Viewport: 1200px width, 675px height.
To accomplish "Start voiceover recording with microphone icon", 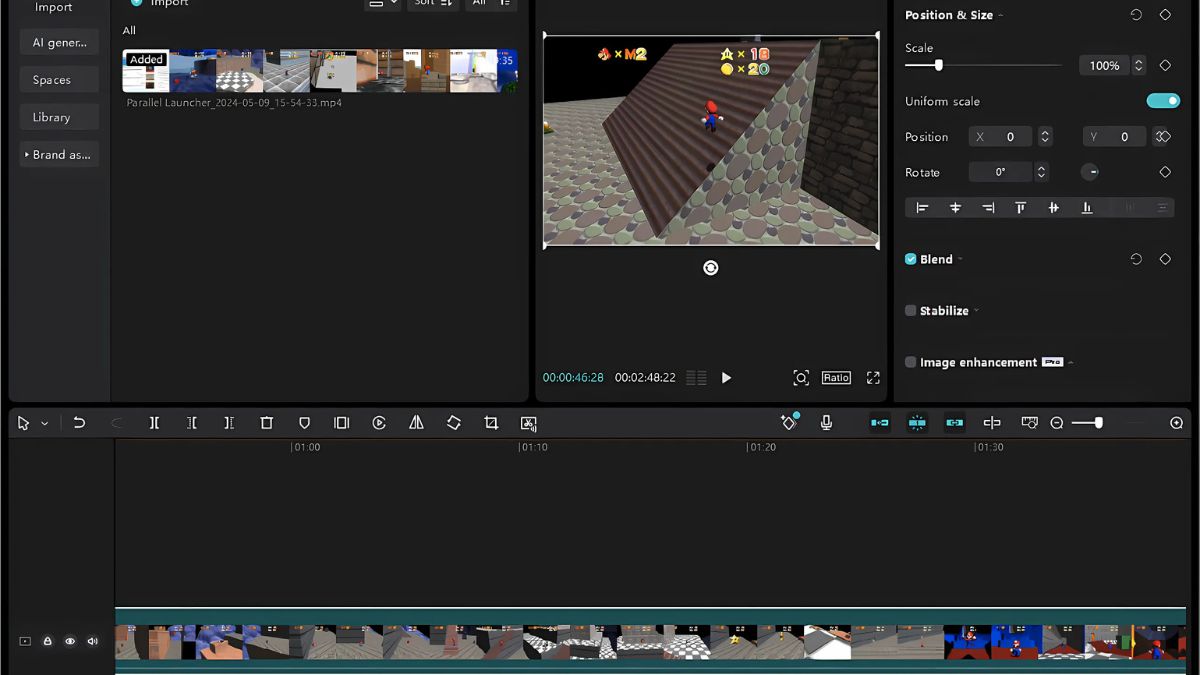I will point(826,423).
